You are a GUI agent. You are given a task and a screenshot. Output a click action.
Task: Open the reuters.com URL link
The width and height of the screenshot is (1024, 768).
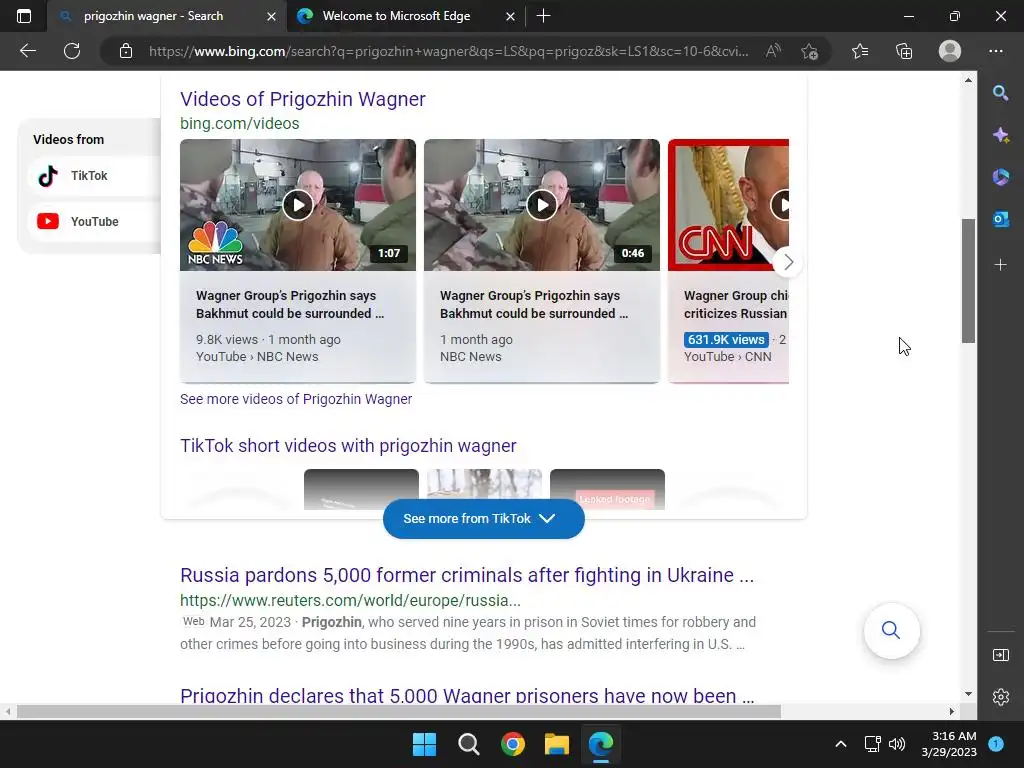pyautogui.click(x=350, y=600)
